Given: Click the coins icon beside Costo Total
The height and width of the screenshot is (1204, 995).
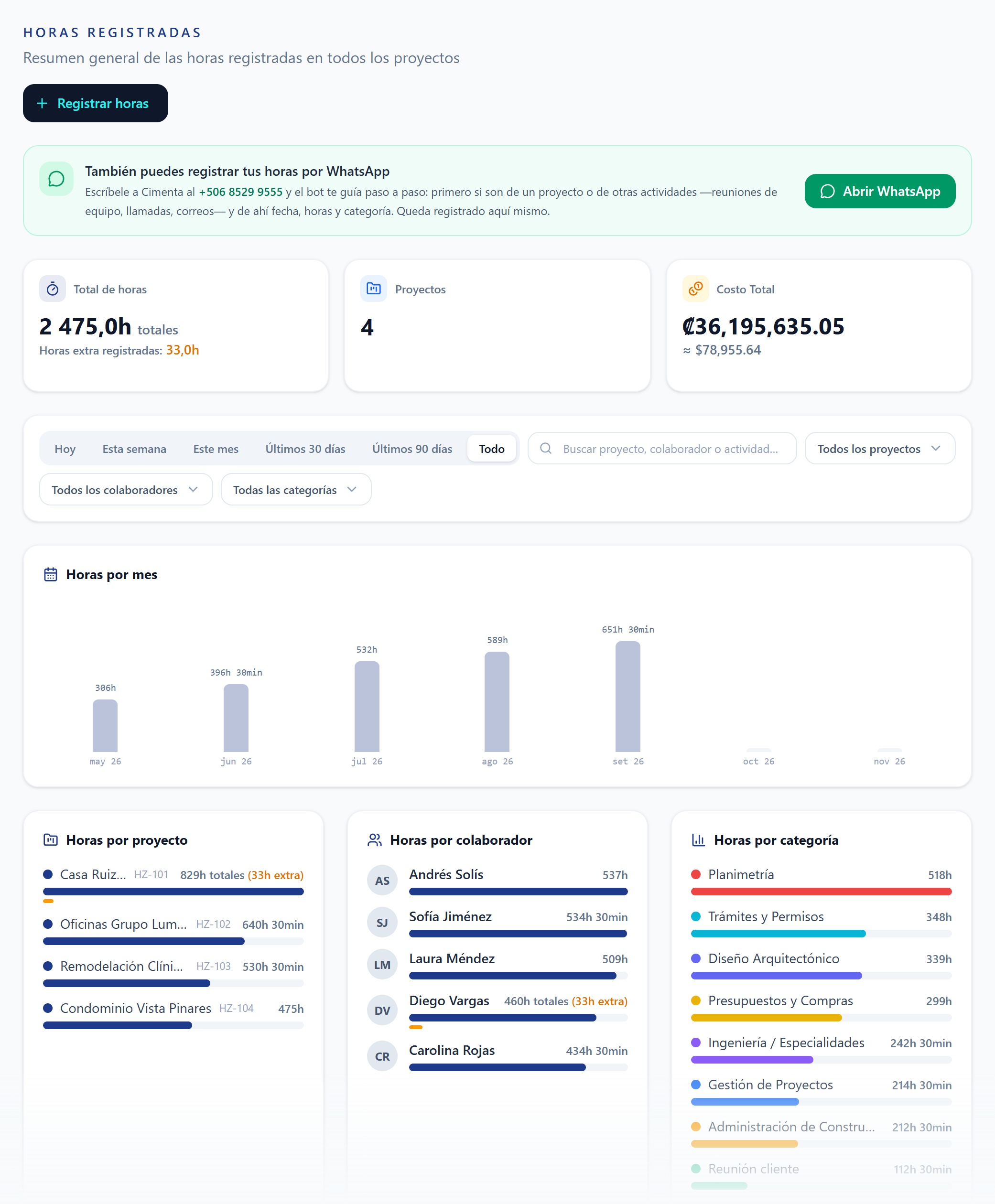Looking at the screenshot, I should coord(695,288).
